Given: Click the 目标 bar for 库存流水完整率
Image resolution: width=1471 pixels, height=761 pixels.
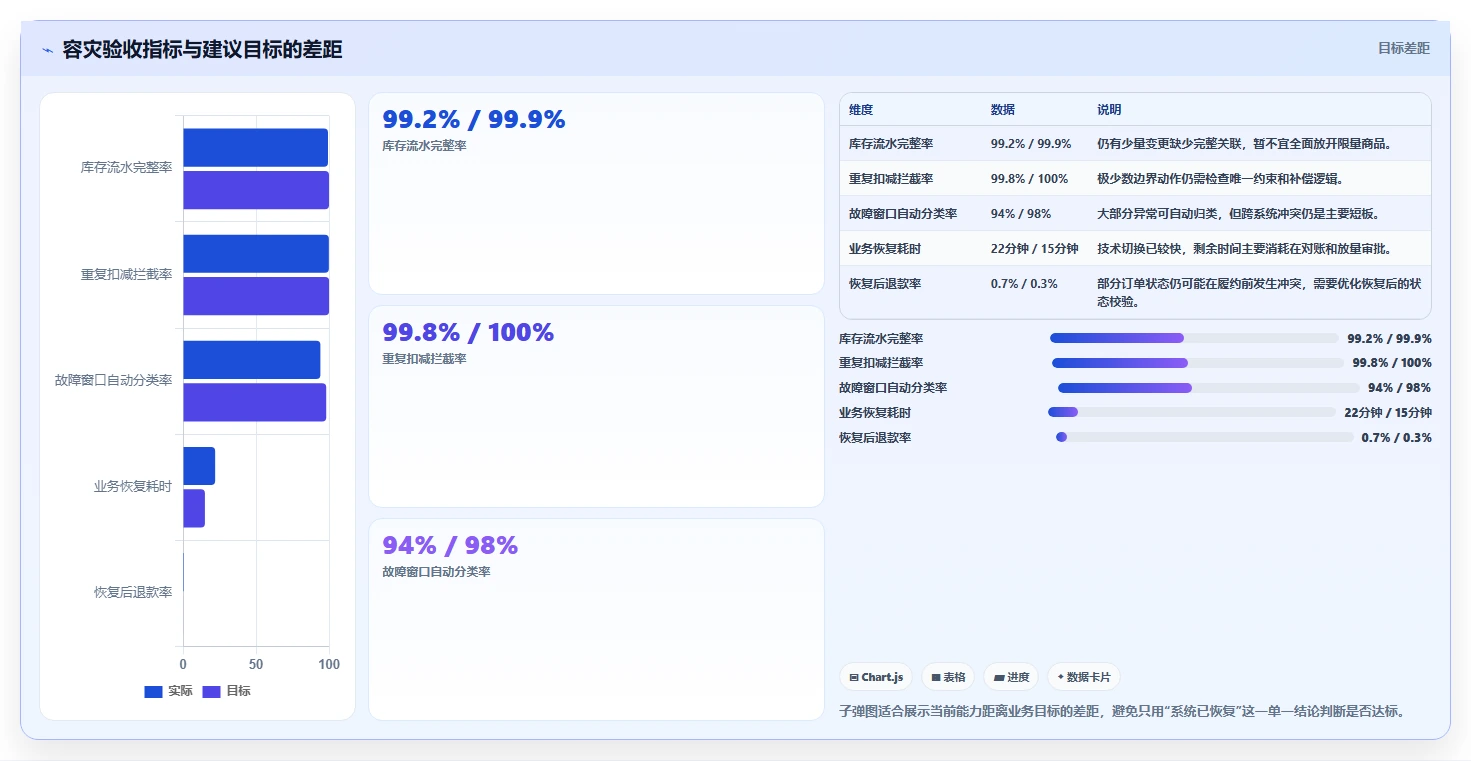Looking at the screenshot, I should tap(256, 190).
